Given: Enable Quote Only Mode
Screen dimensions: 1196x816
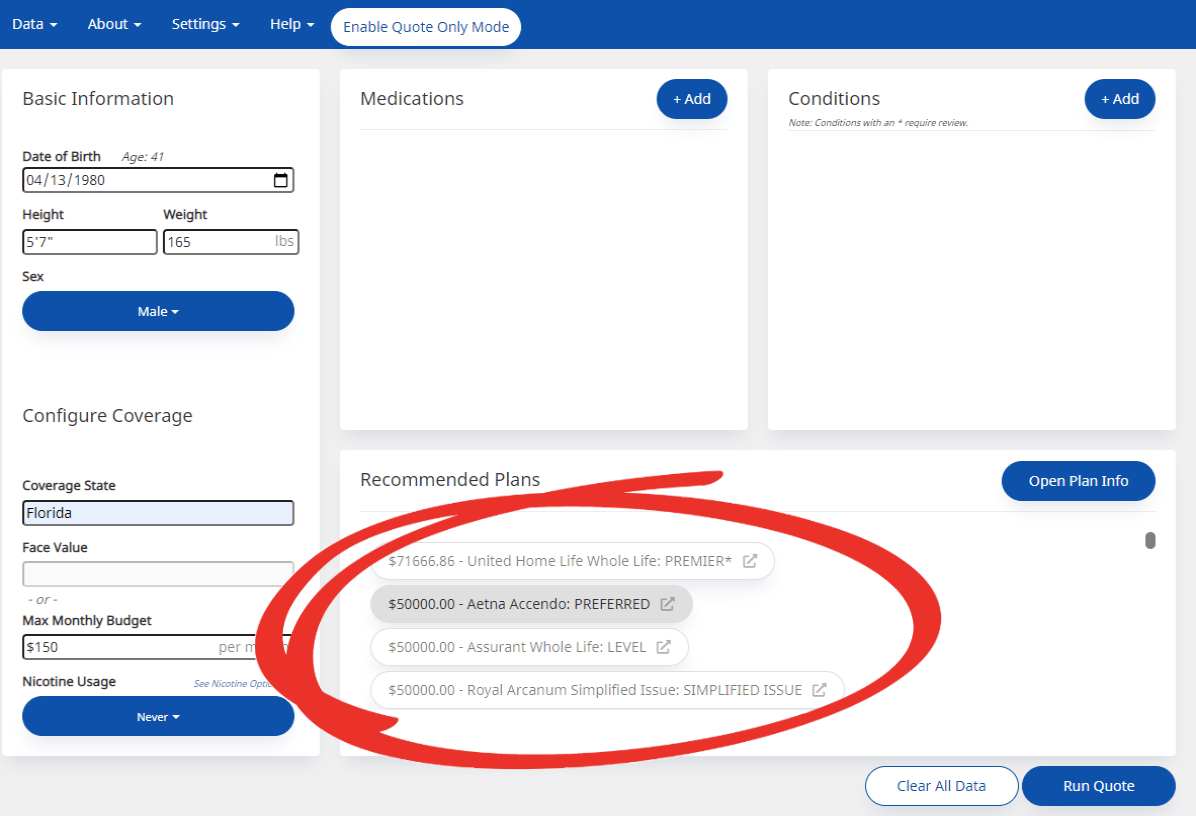Looking at the screenshot, I should click(x=426, y=27).
